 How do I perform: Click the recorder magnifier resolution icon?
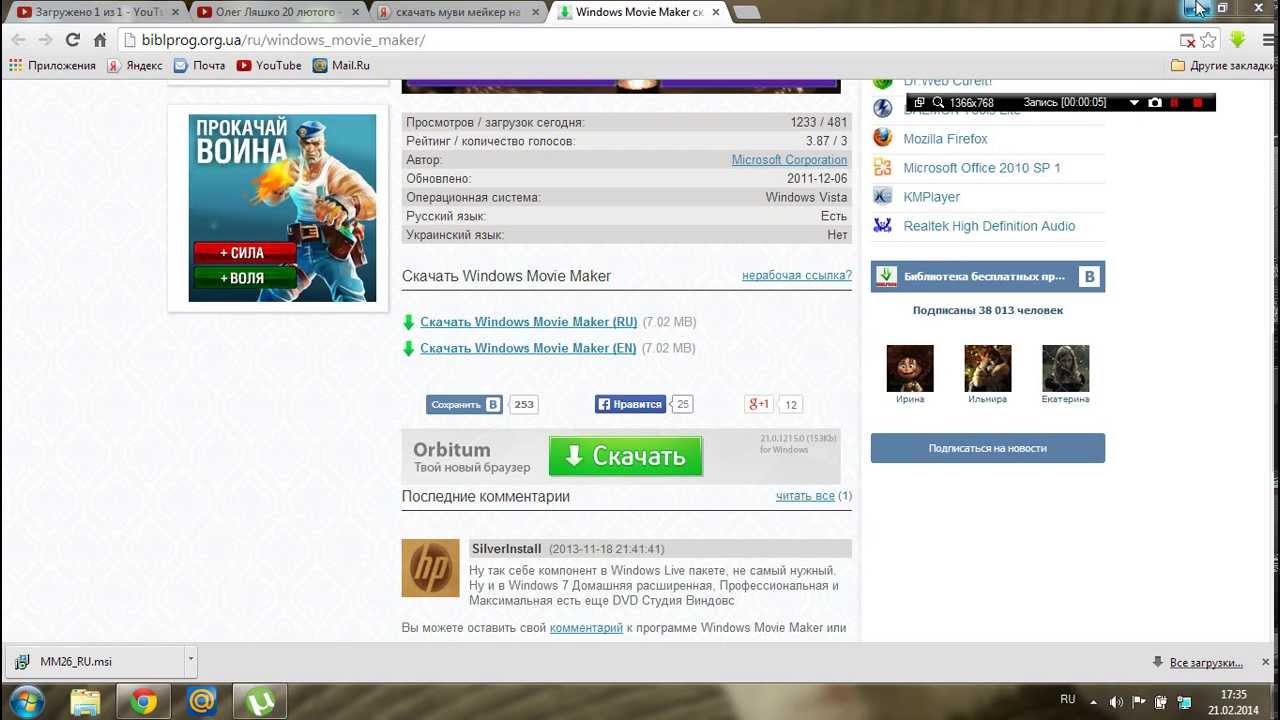937,102
